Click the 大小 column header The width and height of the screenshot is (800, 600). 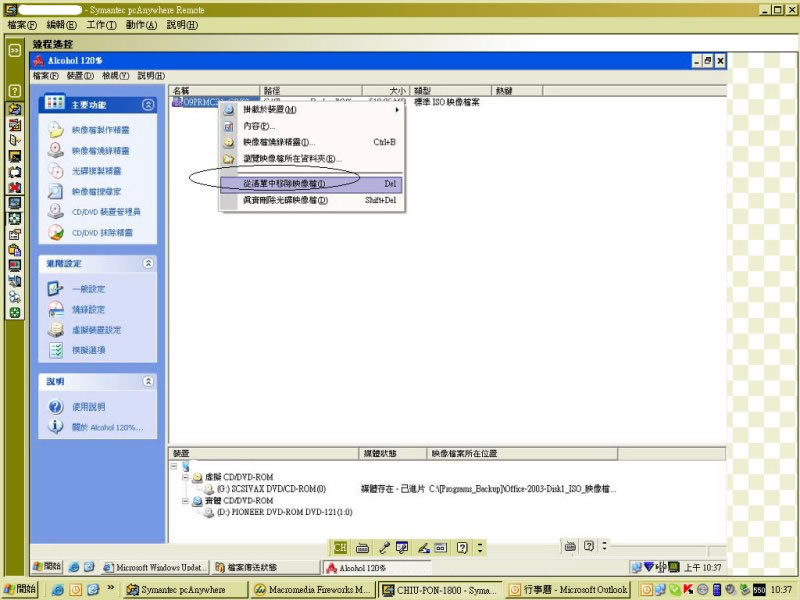[385, 91]
